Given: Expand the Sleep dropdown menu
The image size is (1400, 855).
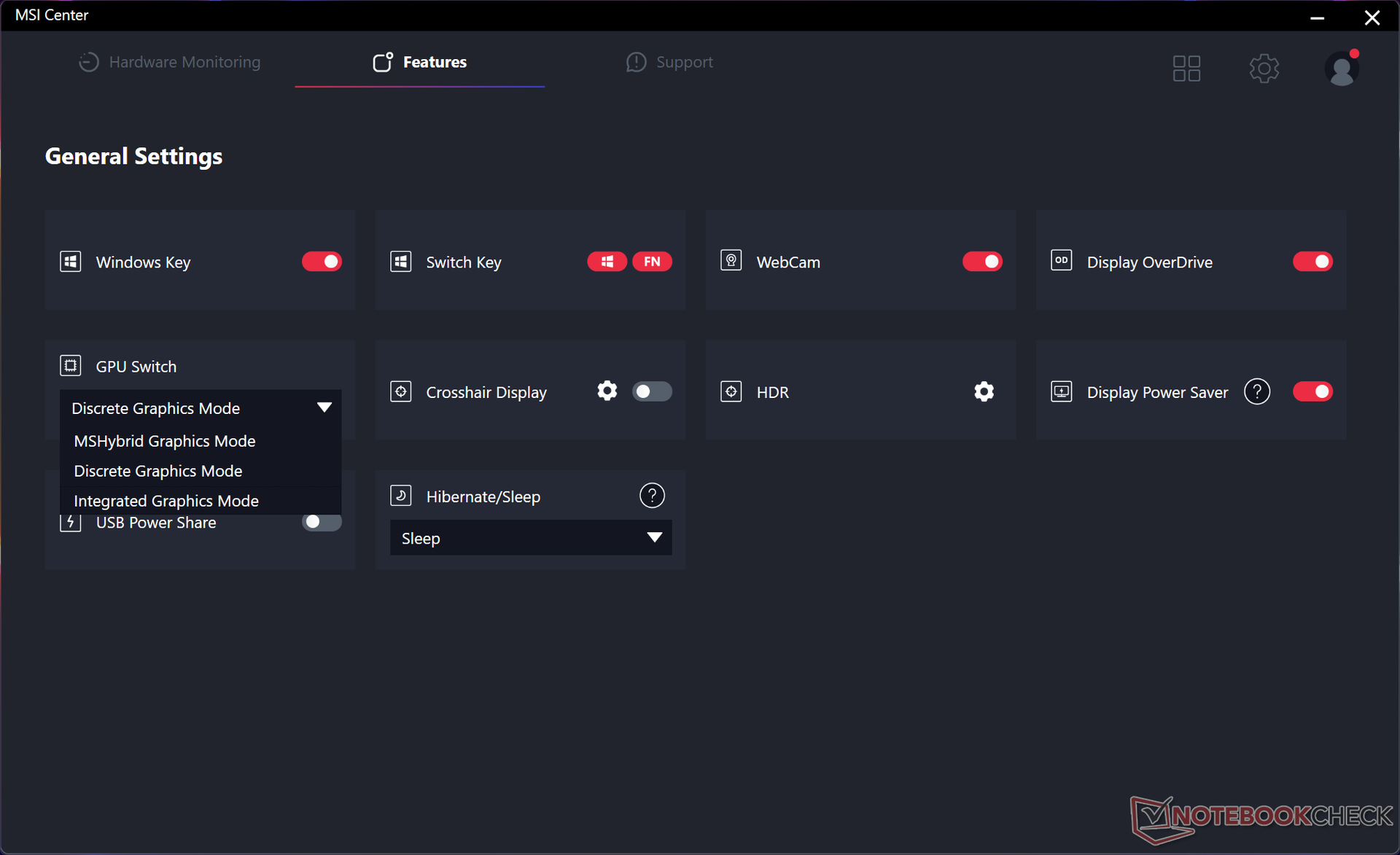Looking at the screenshot, I should [x=654, y=538].
